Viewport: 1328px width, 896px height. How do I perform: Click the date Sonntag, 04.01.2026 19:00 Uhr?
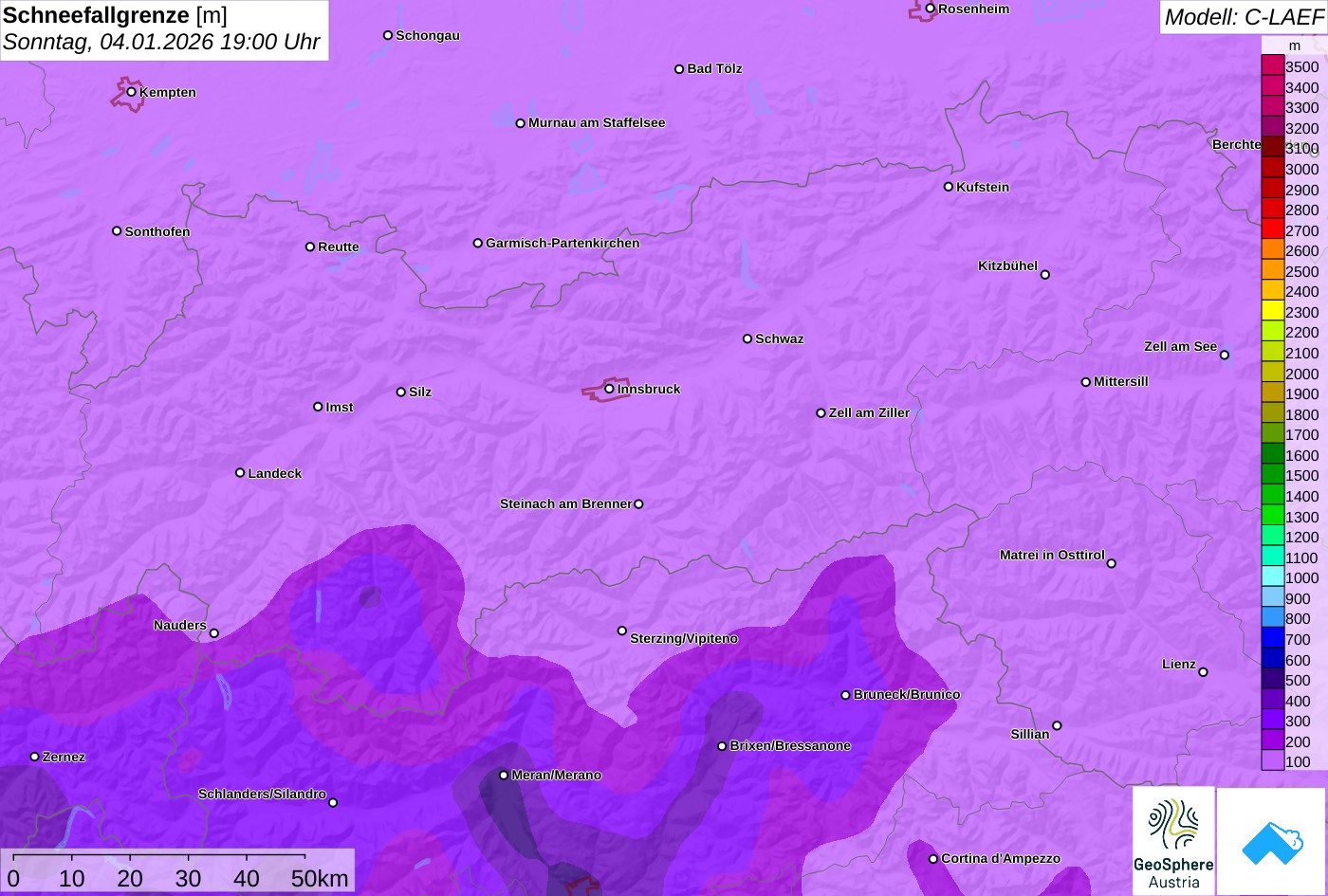coord(161,43)
